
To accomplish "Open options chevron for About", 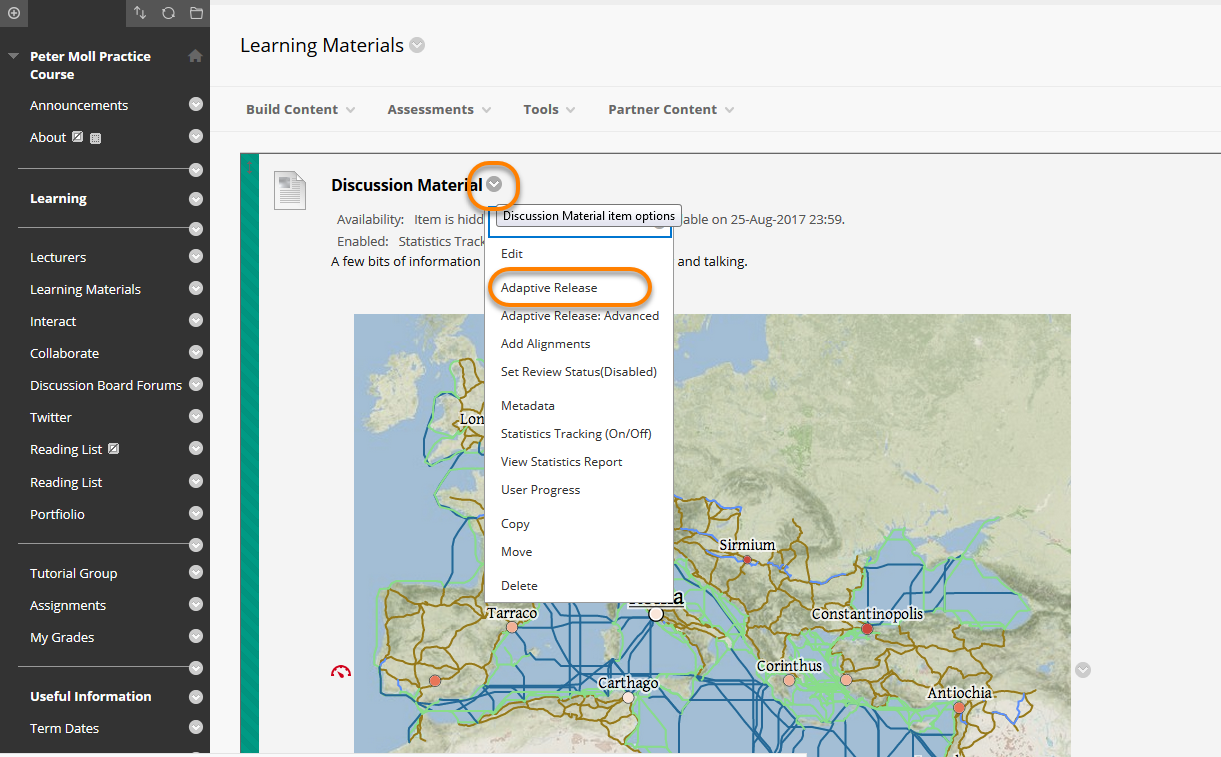I will 196,136.
